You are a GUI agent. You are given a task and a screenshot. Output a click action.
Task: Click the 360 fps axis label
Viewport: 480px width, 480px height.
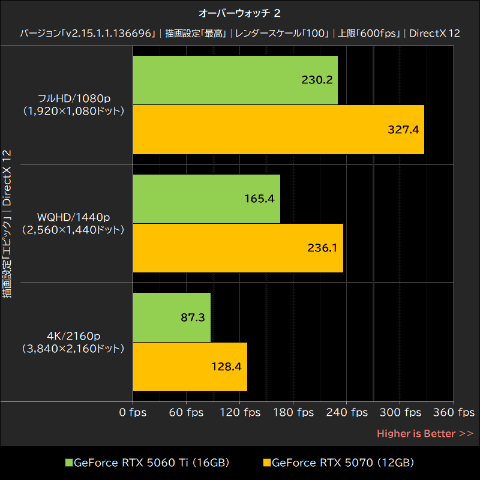pos(454,412)
